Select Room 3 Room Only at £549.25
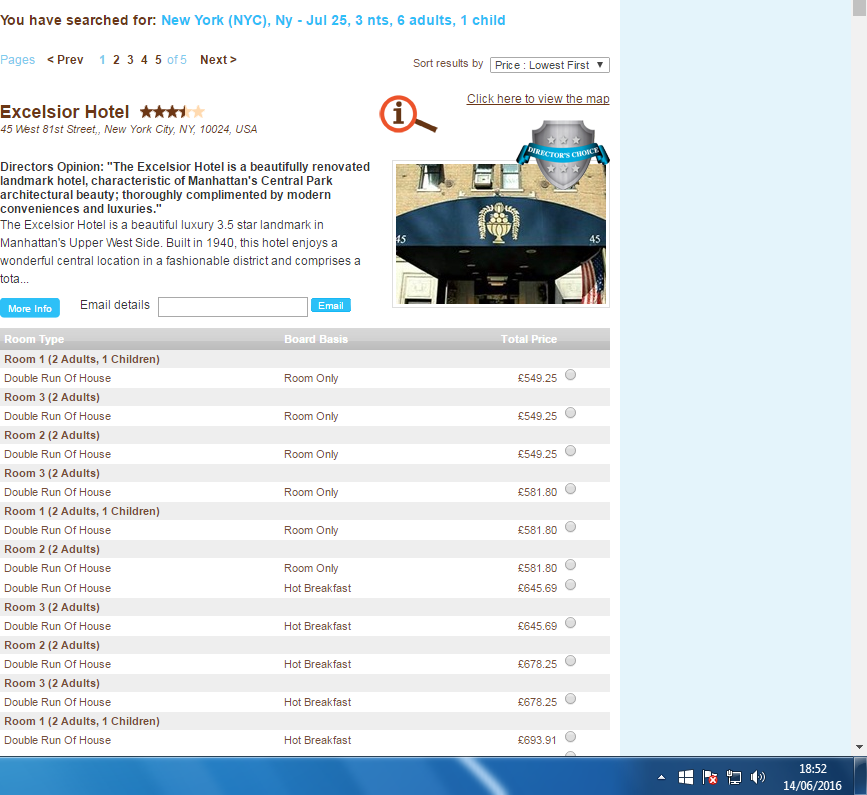 571,413
